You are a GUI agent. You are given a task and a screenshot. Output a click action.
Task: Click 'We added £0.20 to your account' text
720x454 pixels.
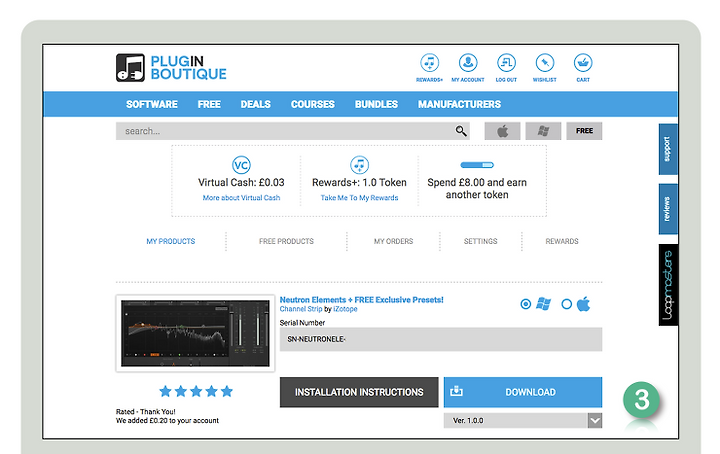tap(167, 420)
